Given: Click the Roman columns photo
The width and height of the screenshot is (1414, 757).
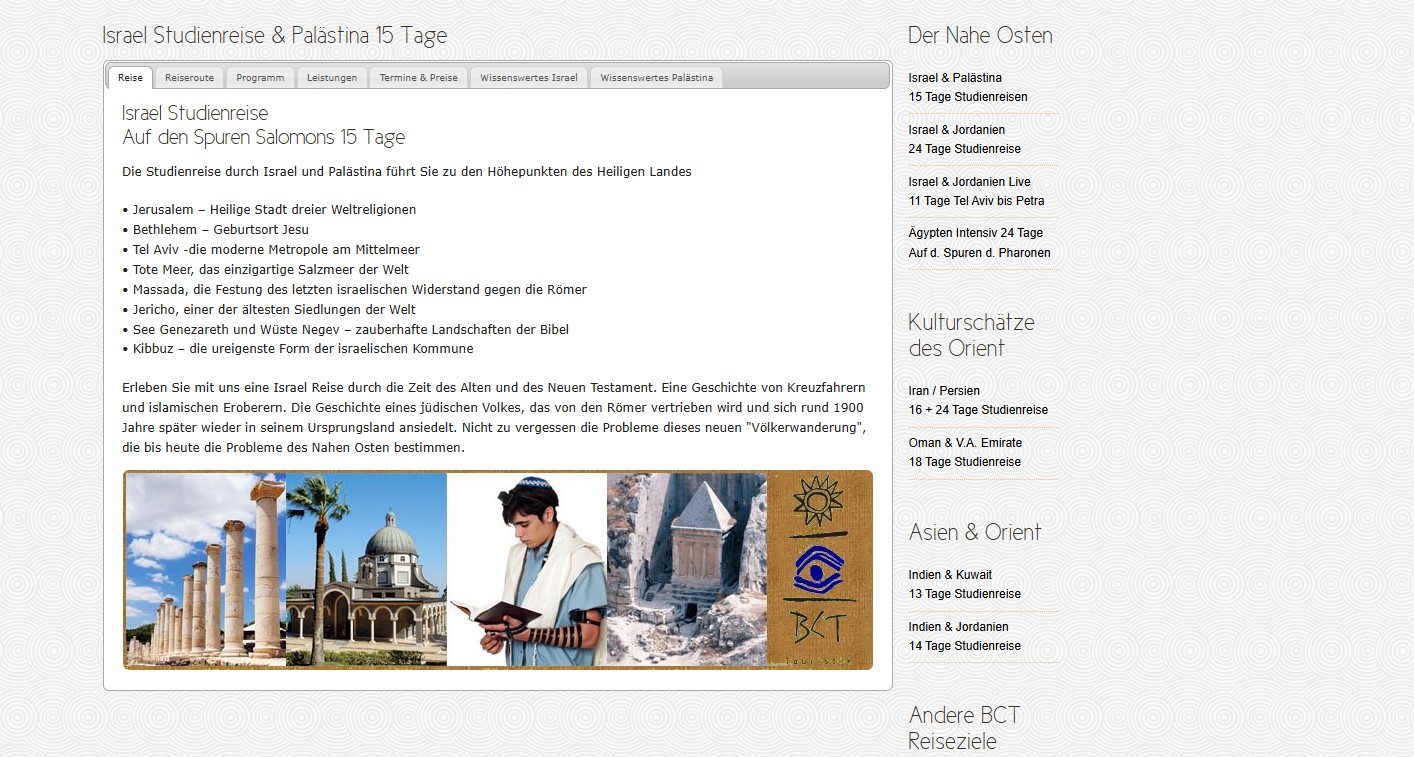Looking at the screenshot, I should 205,570.
